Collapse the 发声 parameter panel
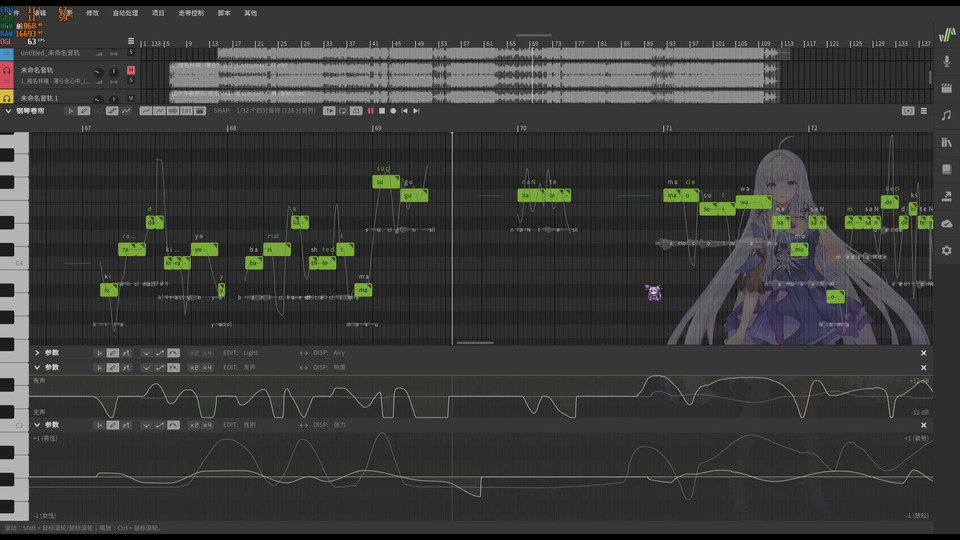960x540 pixels. [x=37, y=367]
